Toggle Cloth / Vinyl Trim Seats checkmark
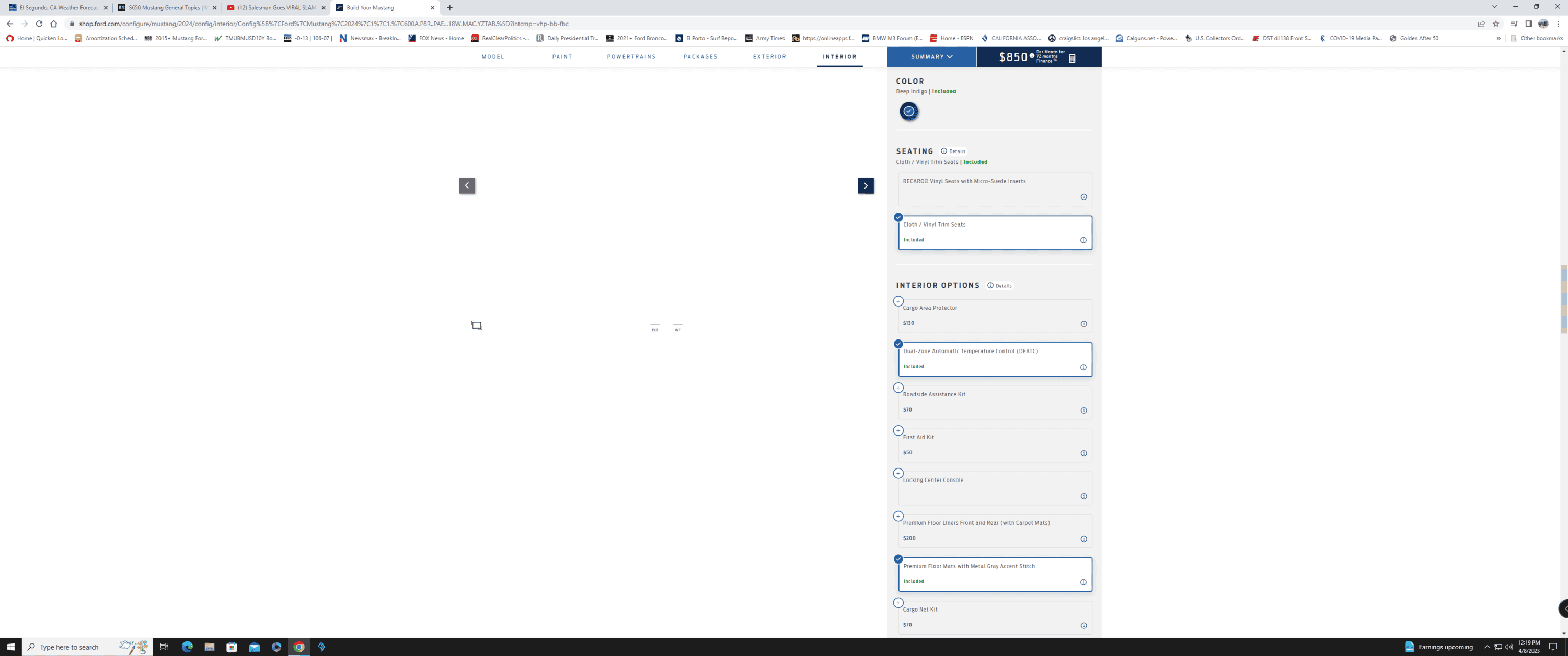Viewport: 1568px width, 656px height. point(898,217)
